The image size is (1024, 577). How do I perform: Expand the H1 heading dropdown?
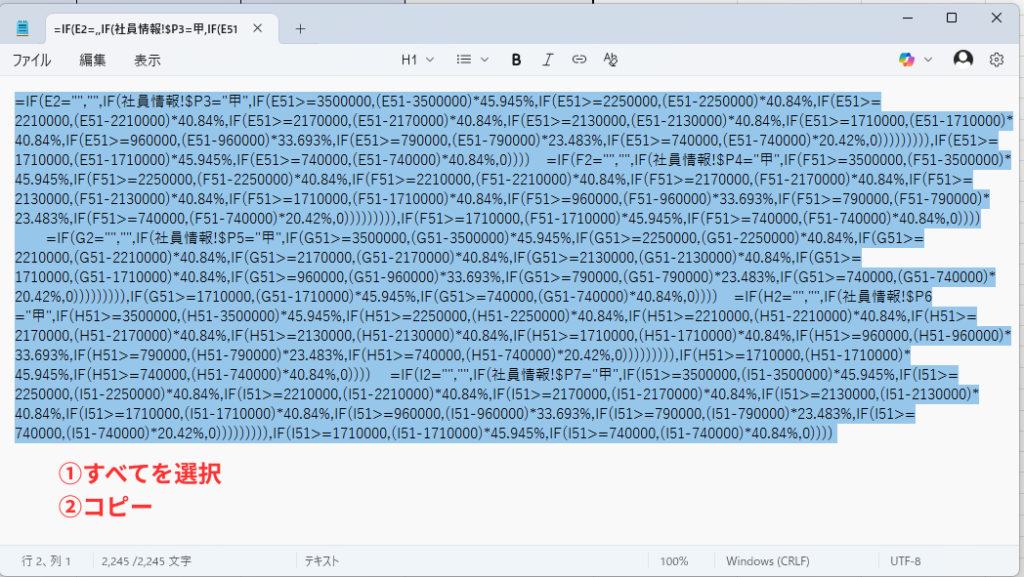click(x=417, y=60)
